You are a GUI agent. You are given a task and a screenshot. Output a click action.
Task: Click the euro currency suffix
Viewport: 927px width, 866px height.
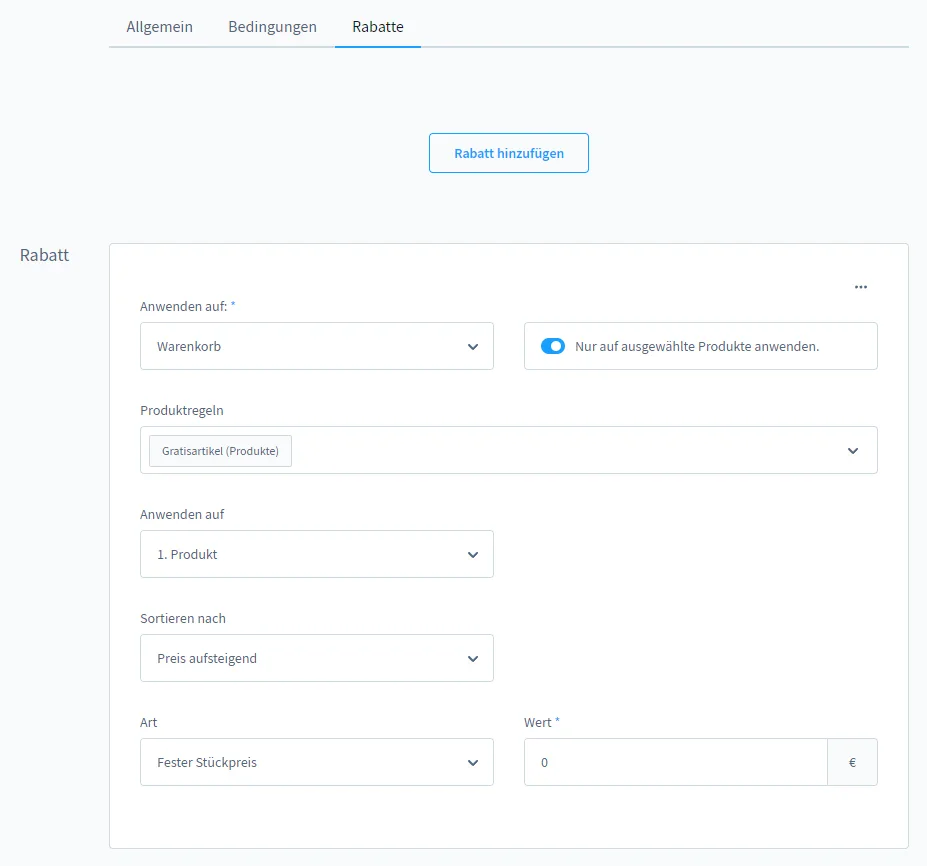pyautogui.click(x=853, y=763)
